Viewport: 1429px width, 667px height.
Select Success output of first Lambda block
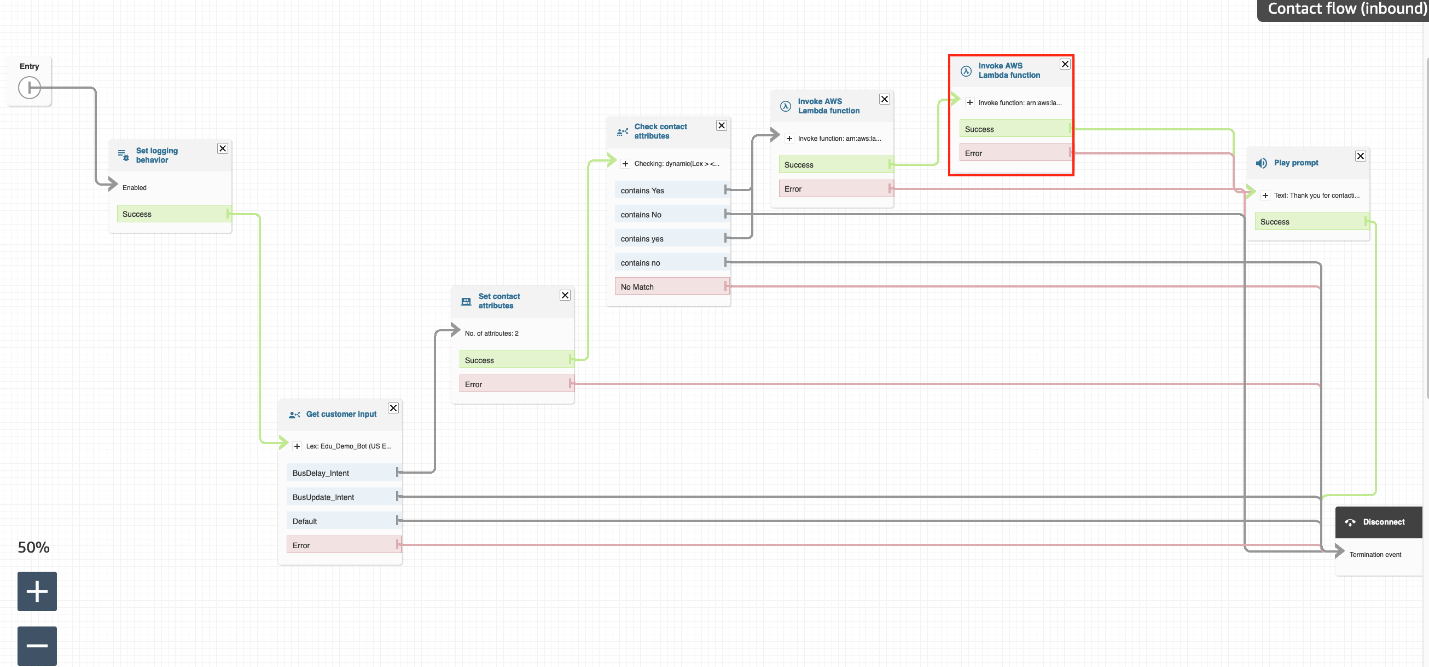(834, 165)
